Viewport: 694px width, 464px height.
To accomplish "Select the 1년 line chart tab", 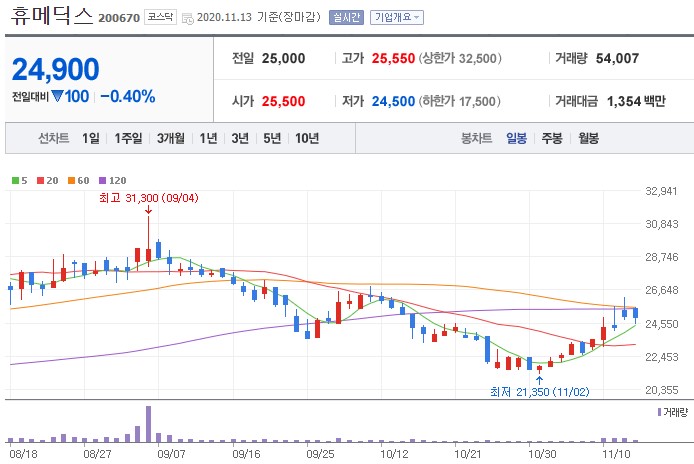I will 208,138.
